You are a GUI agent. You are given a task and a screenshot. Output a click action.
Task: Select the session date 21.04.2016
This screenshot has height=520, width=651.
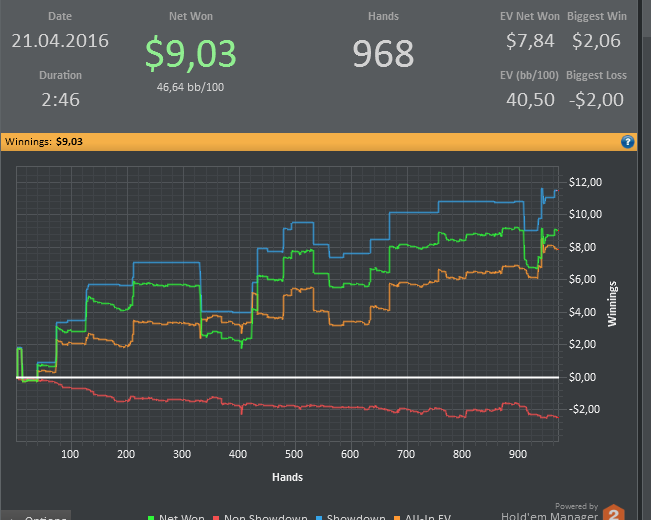[x=60, y=41]
